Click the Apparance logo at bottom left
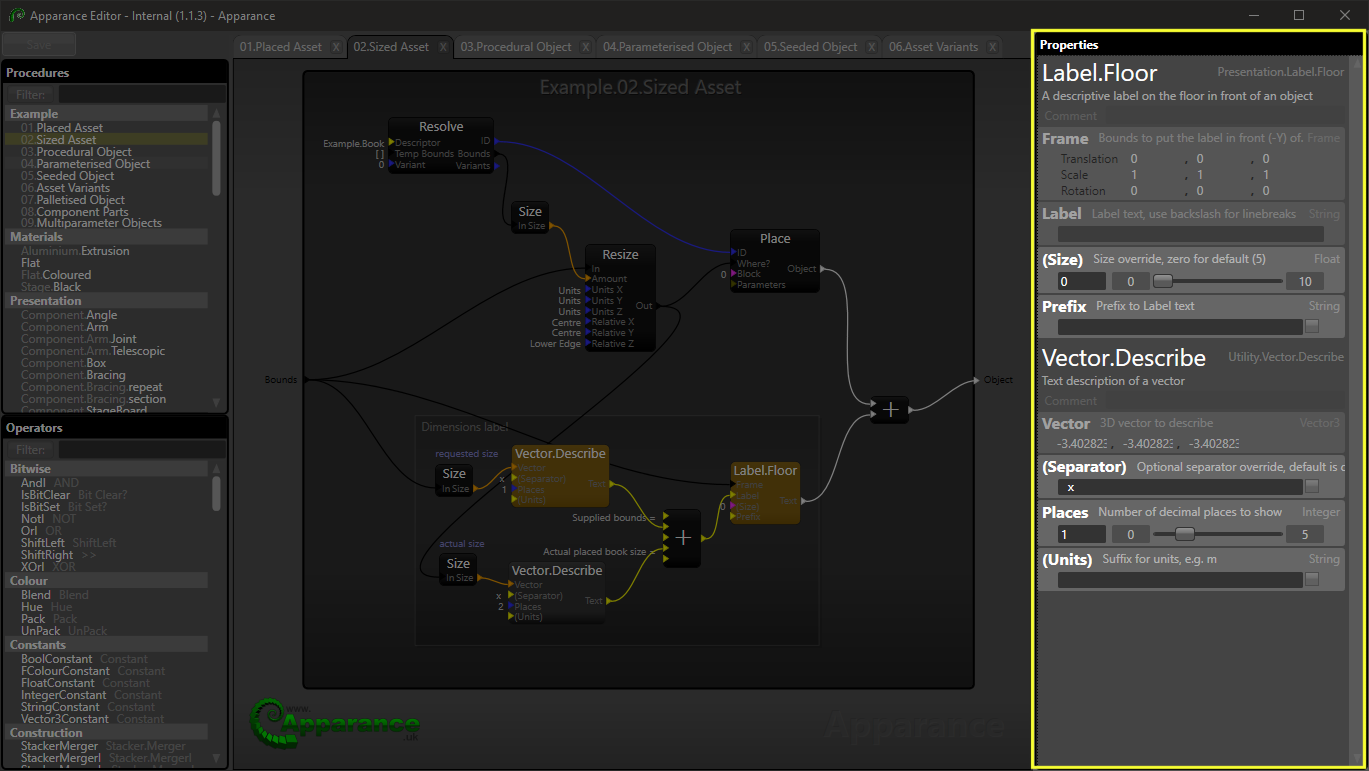 pos(336,720)
